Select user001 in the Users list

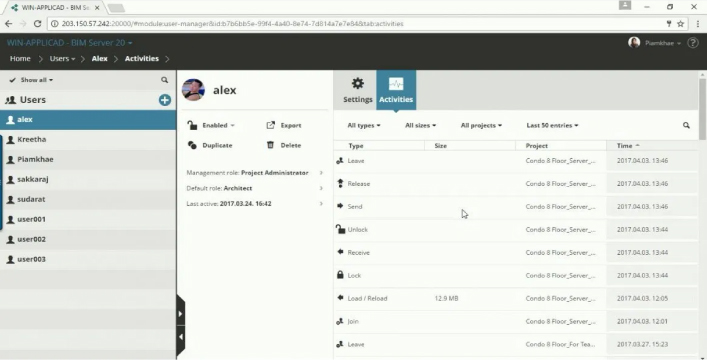[88, 219]
